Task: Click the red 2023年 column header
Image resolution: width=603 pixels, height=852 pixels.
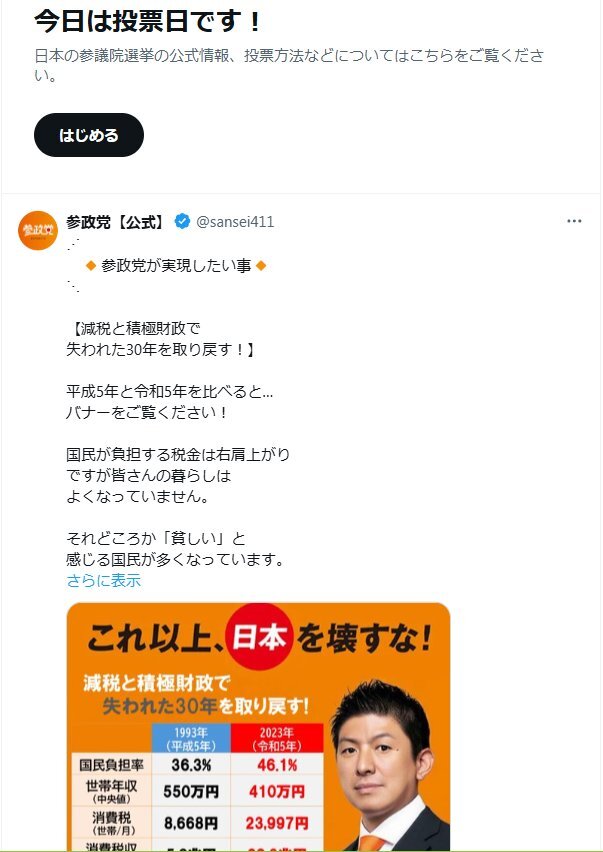Action: click(277, 738)
